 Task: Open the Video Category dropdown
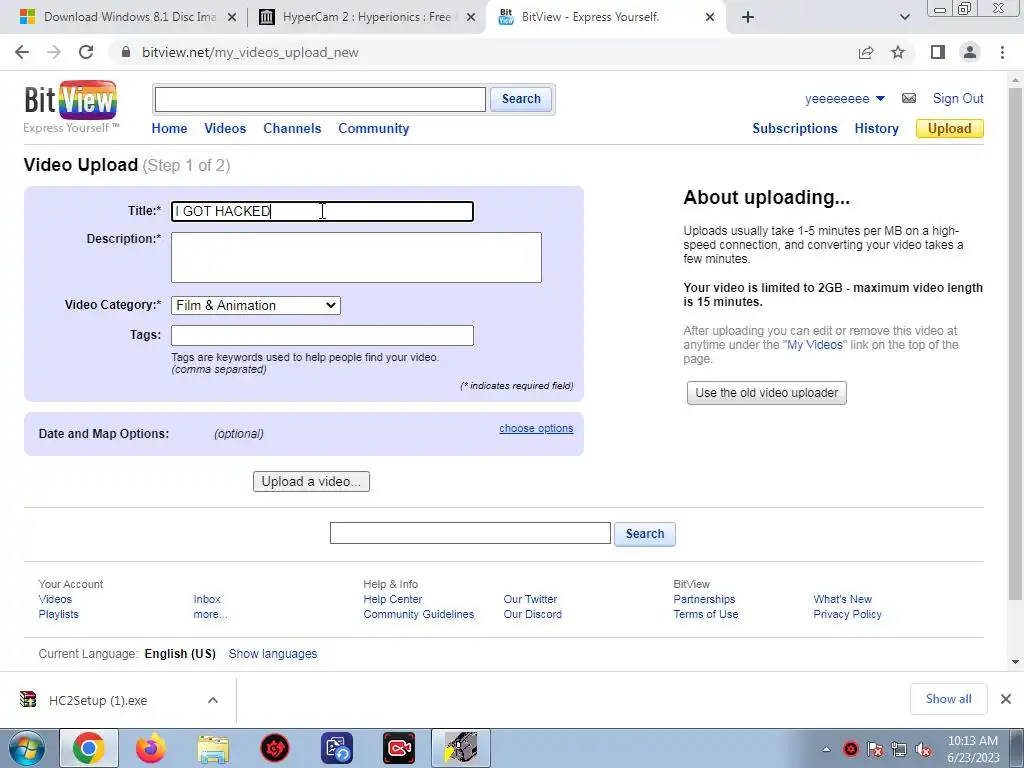(256, 305)
